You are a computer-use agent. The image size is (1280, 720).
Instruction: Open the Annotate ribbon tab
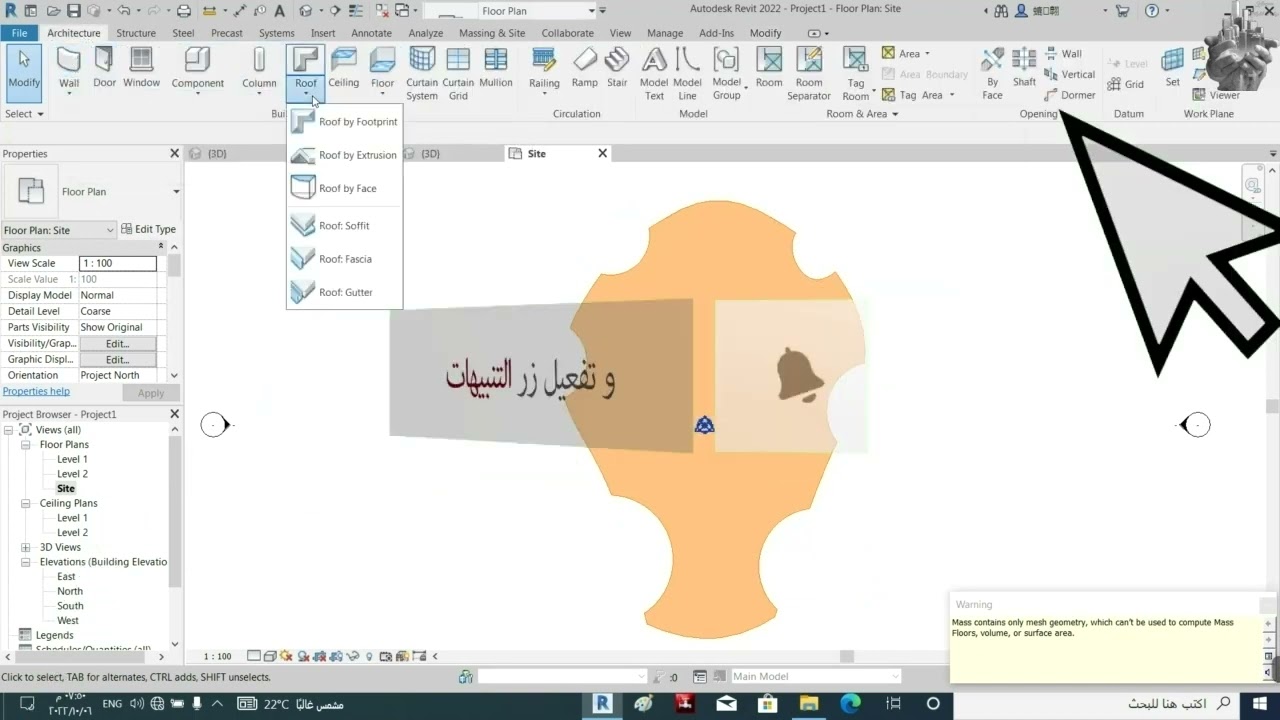(x=371, y=33)
